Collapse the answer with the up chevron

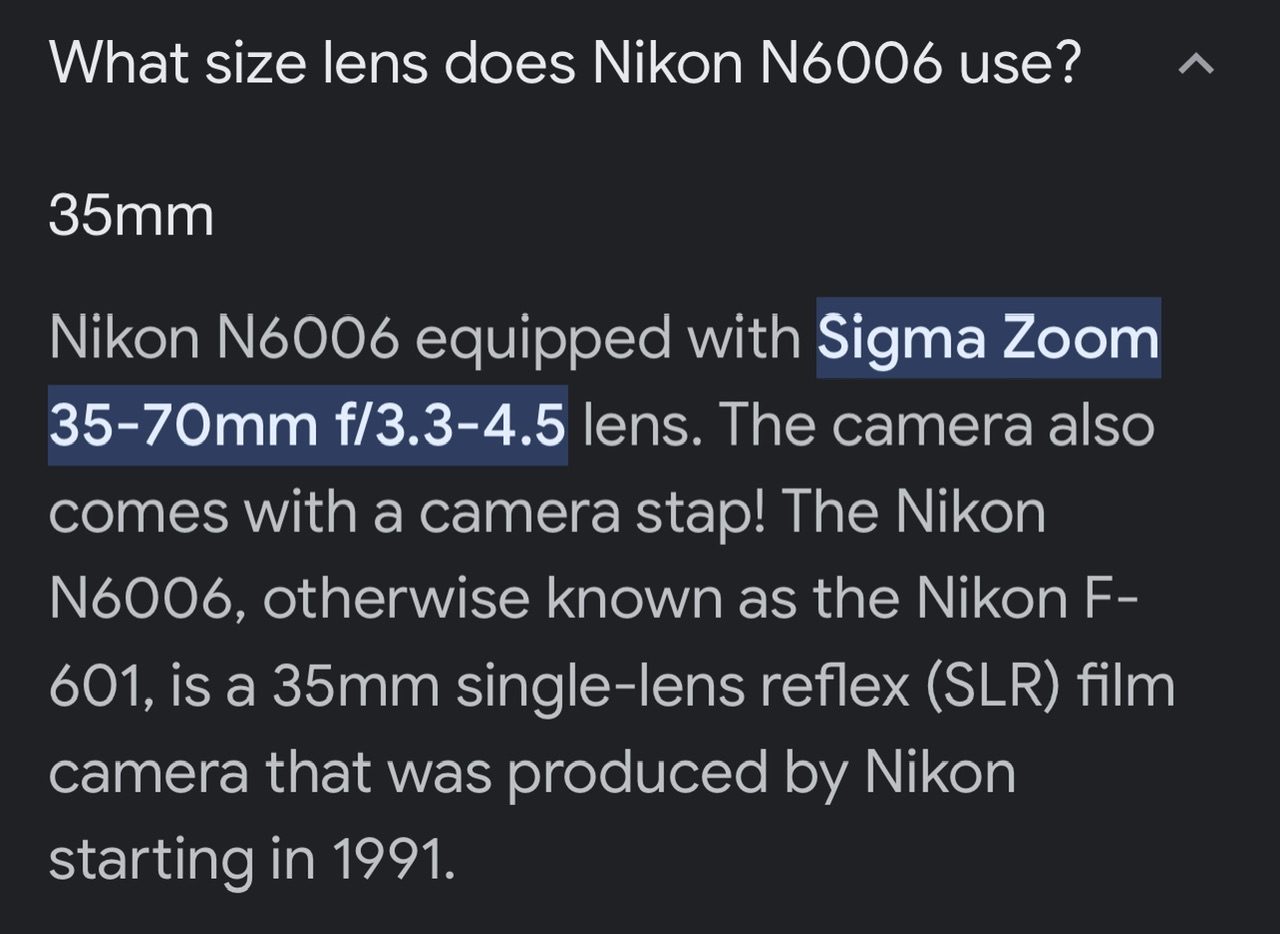click(x=1196, y=66)
